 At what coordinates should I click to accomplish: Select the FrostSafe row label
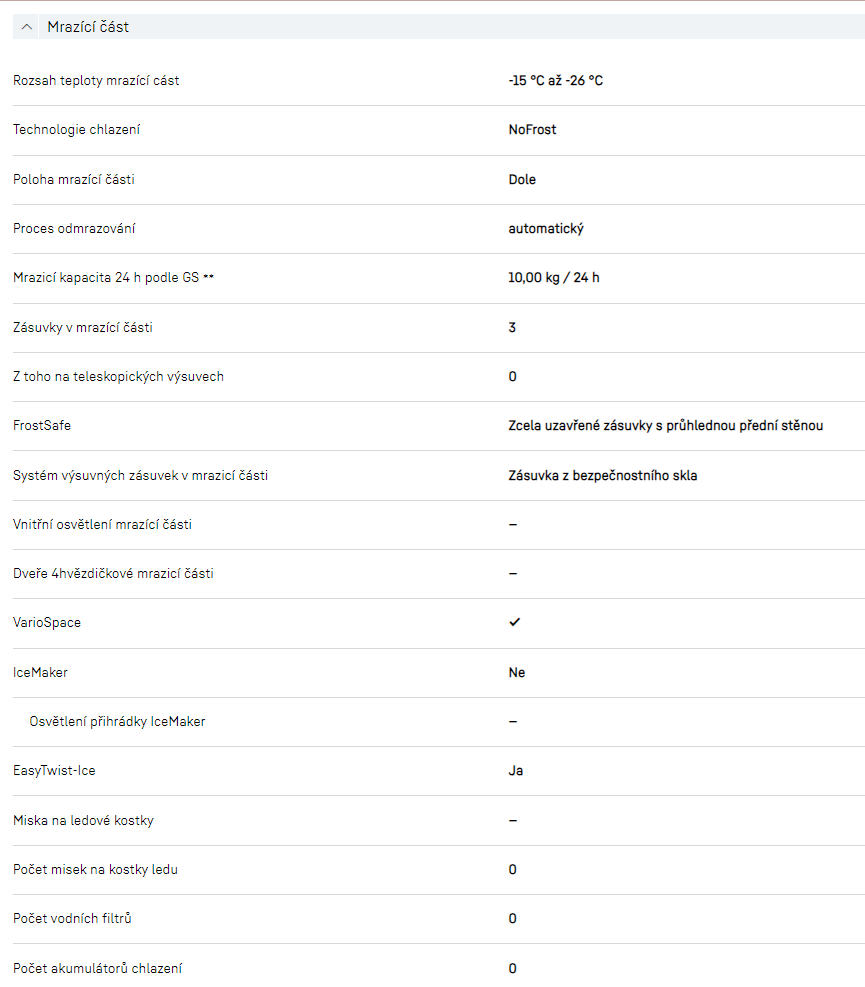click(x=42, y=425)
